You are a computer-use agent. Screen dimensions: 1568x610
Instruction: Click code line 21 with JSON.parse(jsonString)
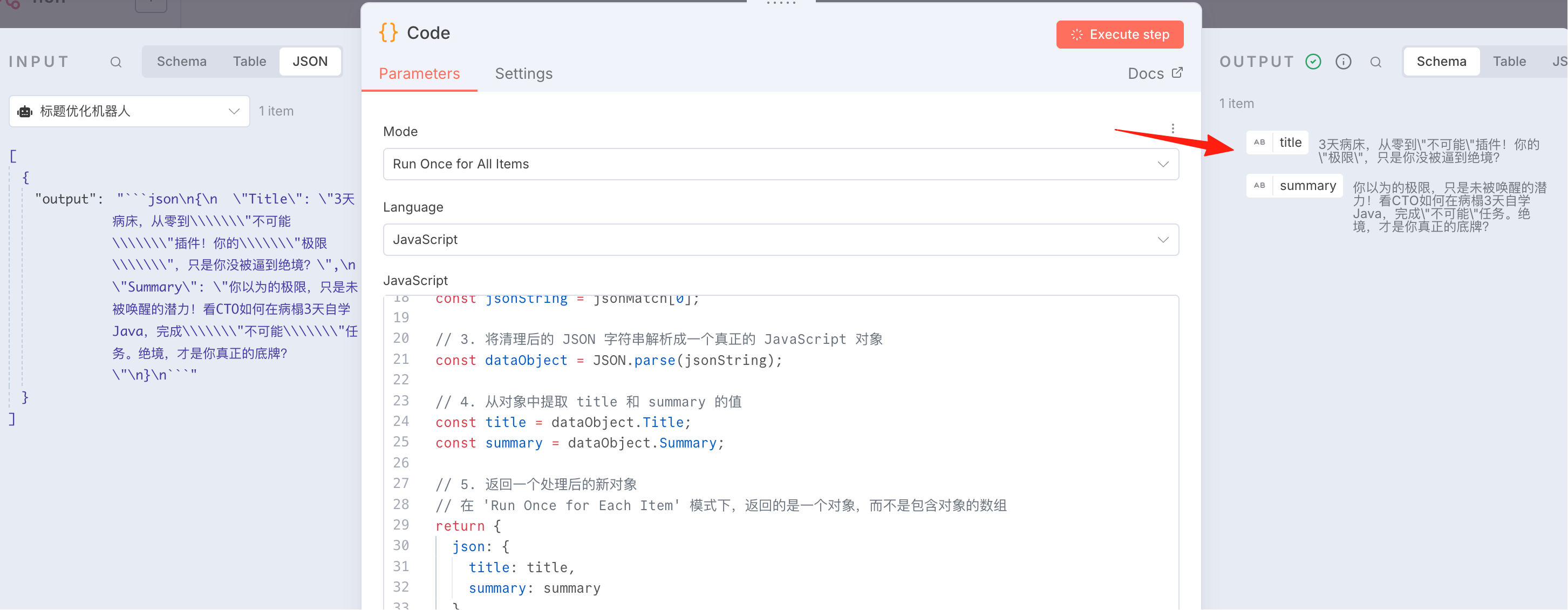pyautogui.click(x=609, y=361)
